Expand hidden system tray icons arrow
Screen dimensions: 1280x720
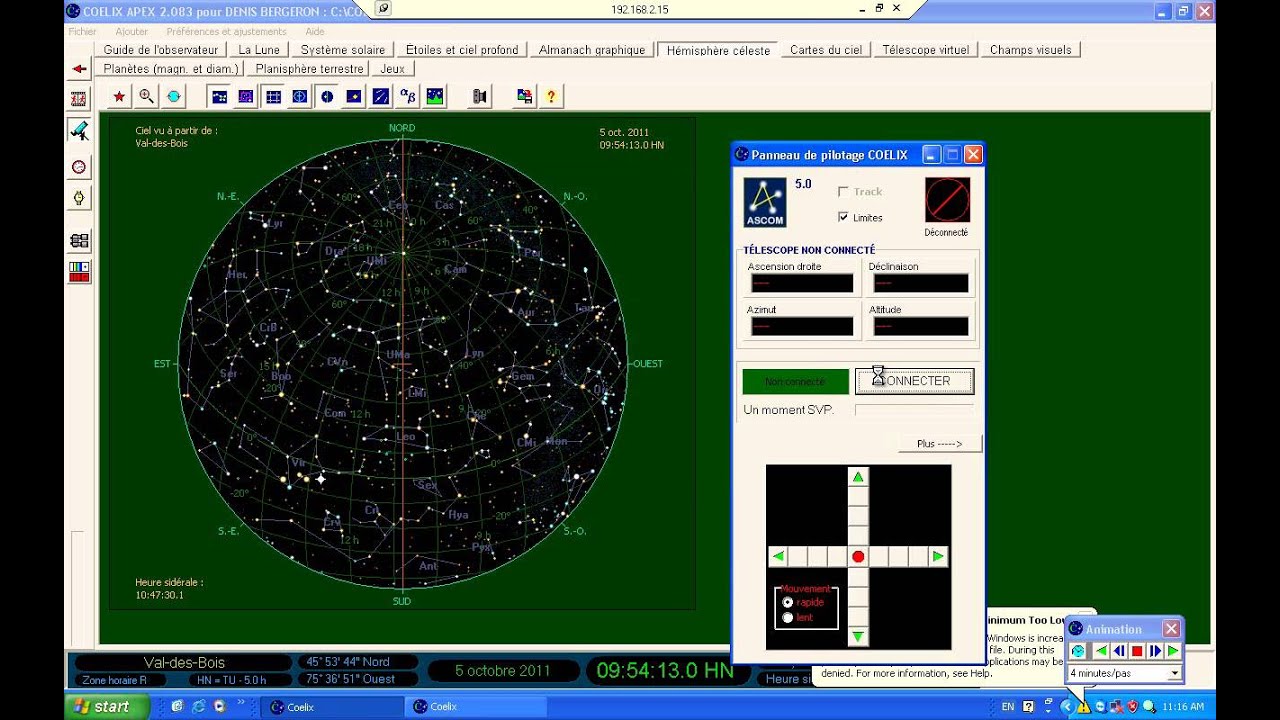tap(1066, 707)
